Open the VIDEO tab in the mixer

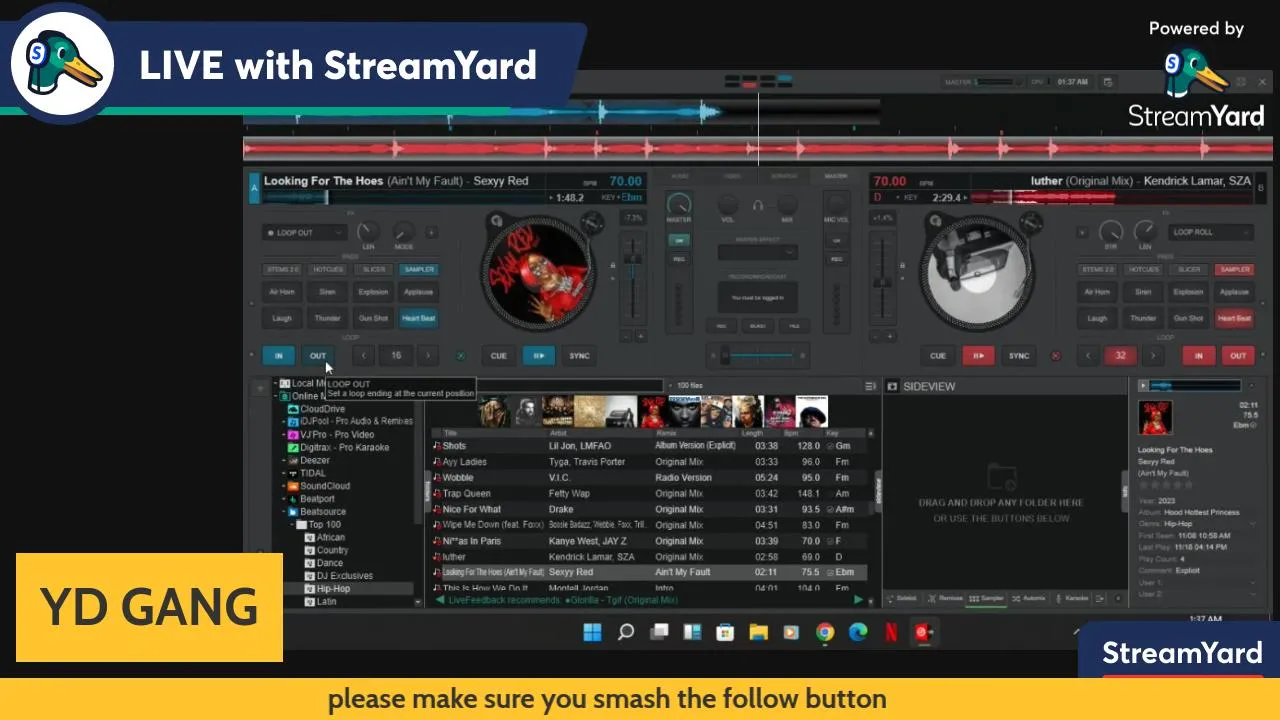pyautogui.click(x=732, y=176)
